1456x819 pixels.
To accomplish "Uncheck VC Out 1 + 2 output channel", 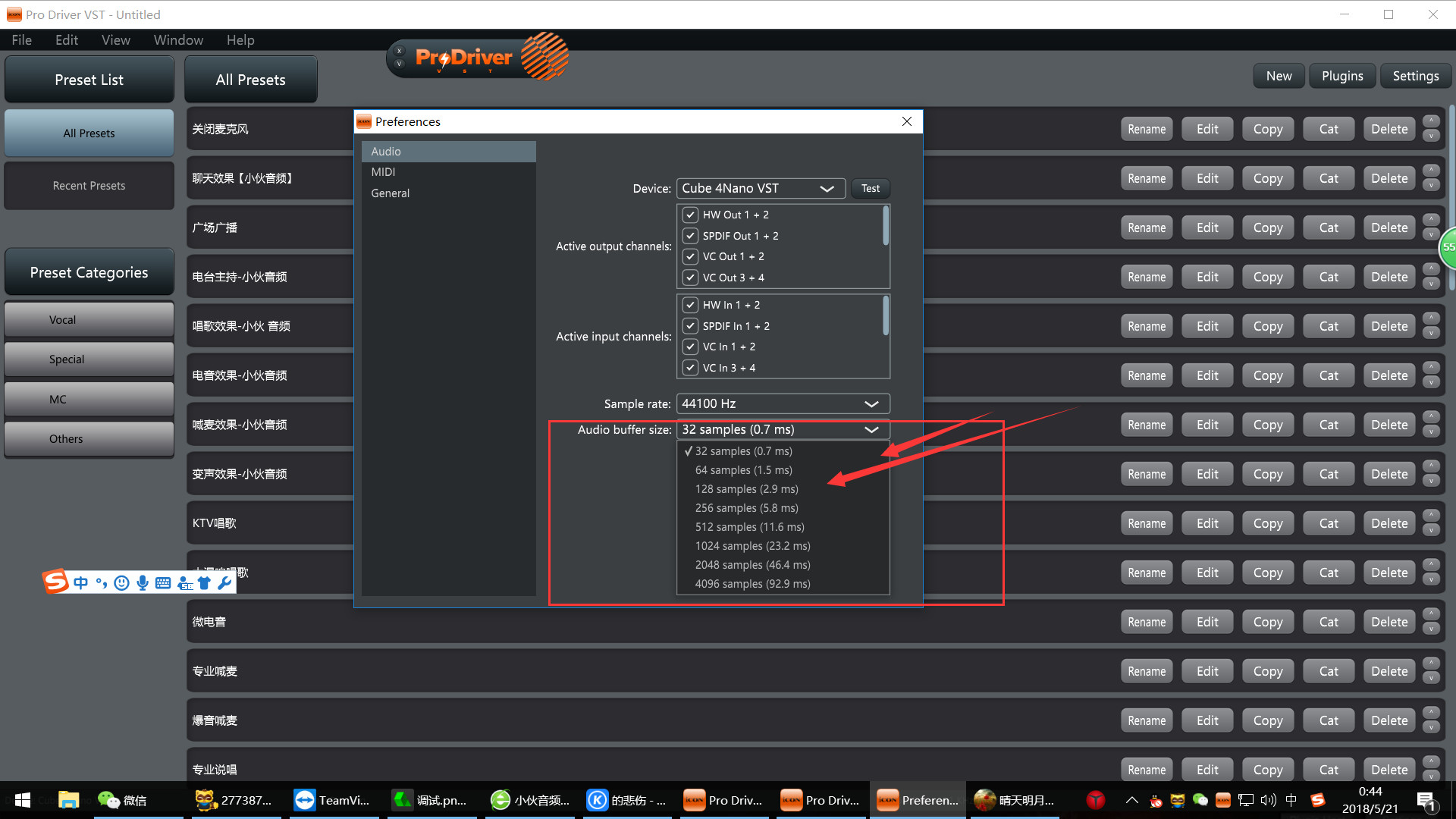I will (x=690, y=256).
